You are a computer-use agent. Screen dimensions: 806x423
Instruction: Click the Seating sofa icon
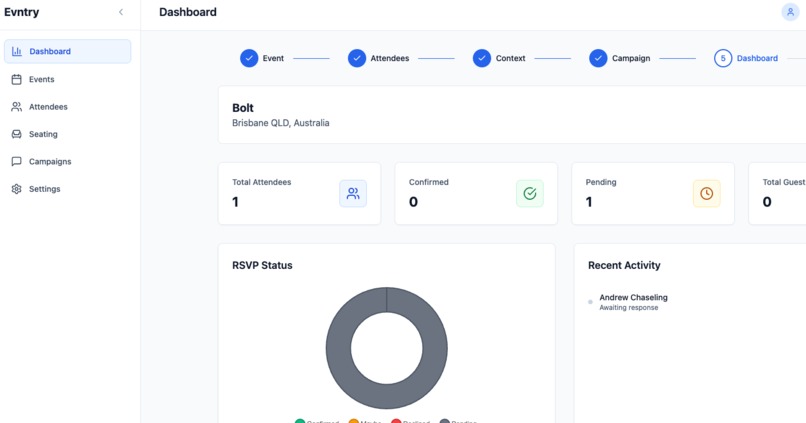16,134
